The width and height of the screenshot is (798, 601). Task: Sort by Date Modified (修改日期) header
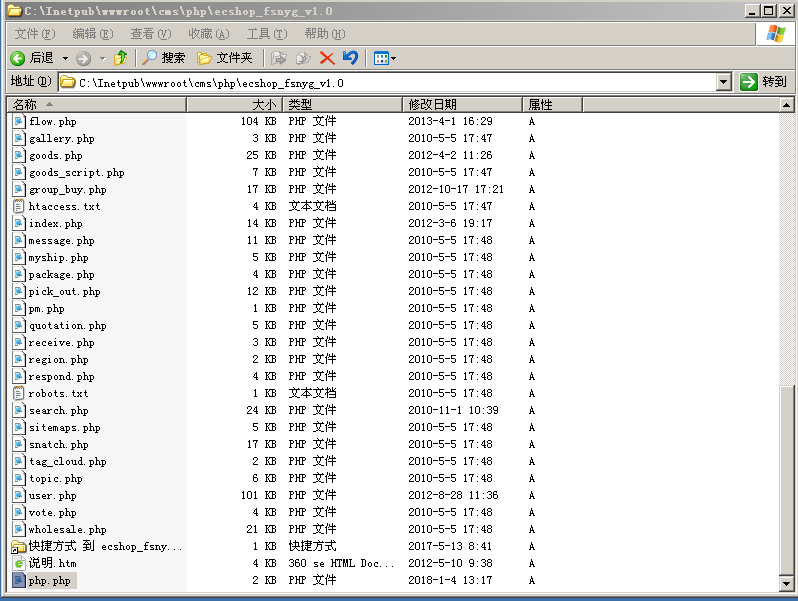(x=463, y=105)
